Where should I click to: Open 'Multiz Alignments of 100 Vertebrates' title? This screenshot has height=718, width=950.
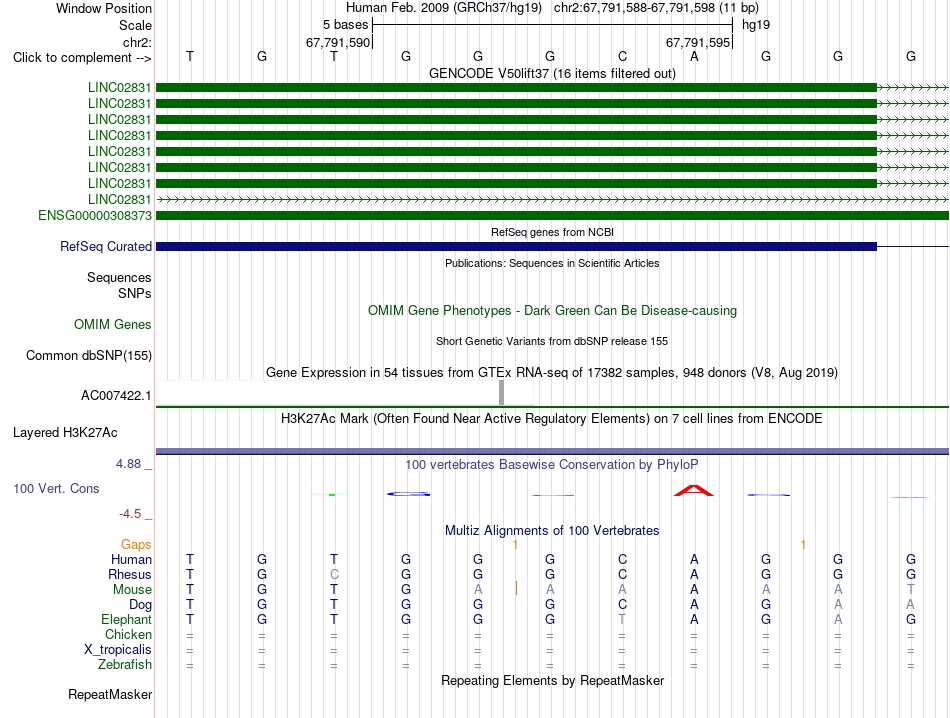(552, 531)
